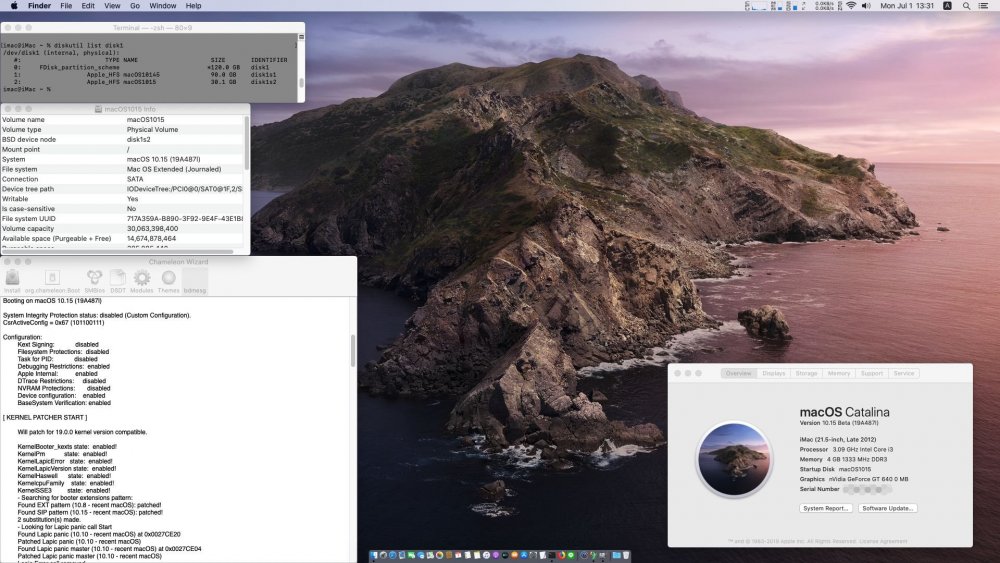Viewport: 1000px width, 563px height.
Task: Click 'Kext Signing: disabled' log line
Action: pos(58,344)
